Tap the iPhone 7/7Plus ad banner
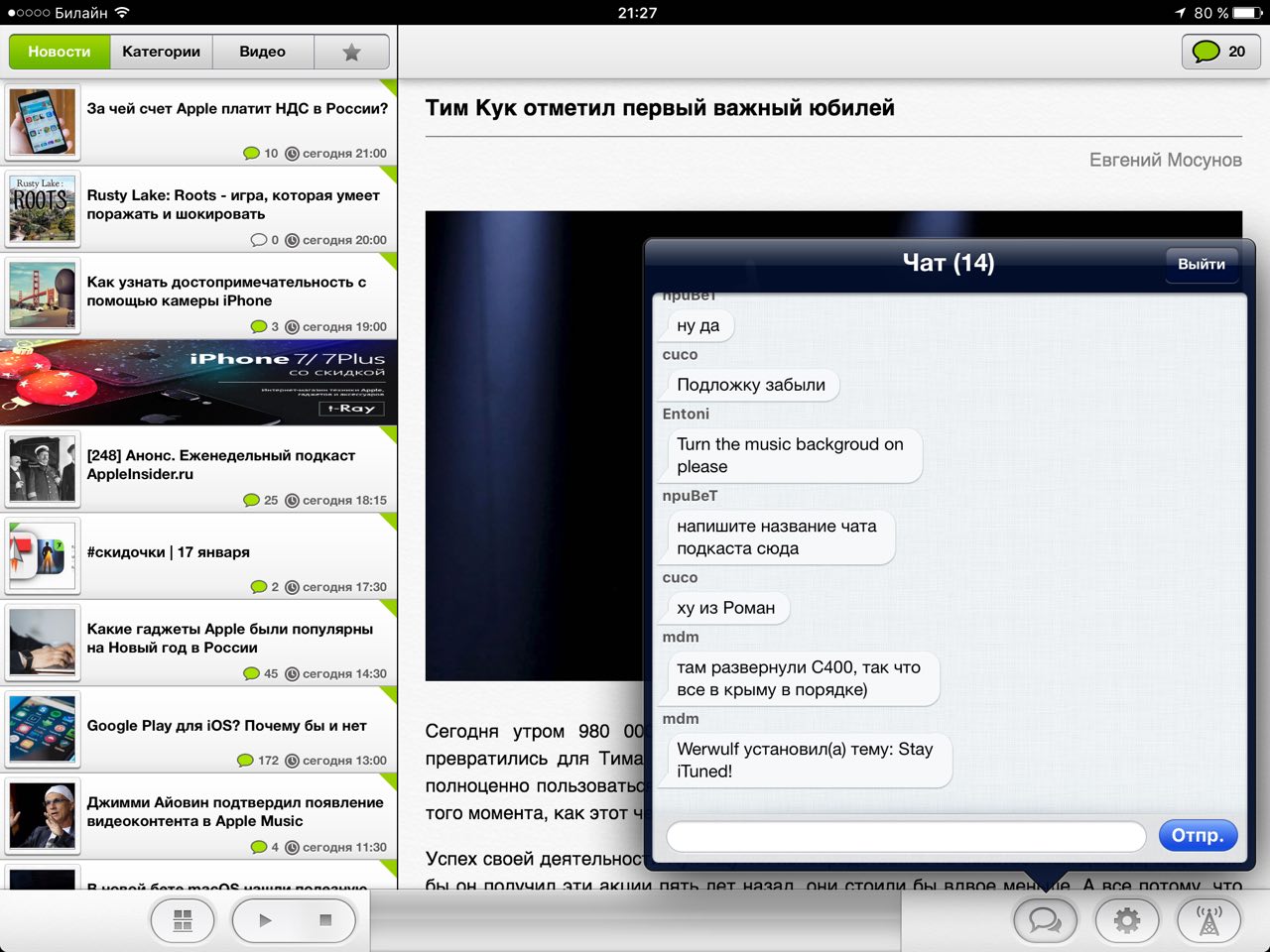Screen dimensions: 1270x952 coord(198,383)
